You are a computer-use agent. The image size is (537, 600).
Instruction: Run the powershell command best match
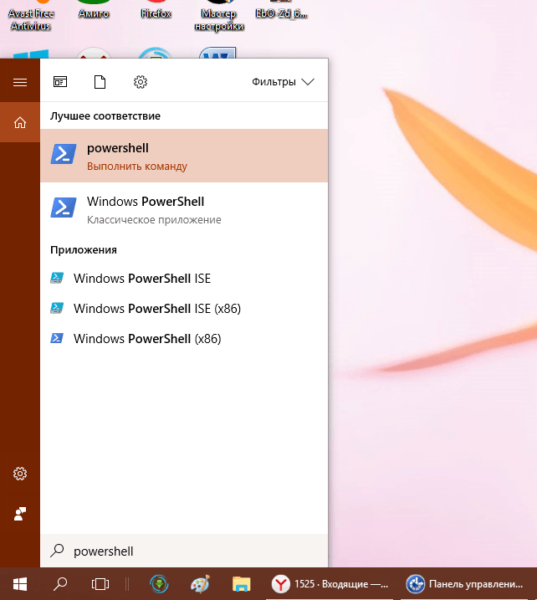pyautogui.click(x=184, y=156)
